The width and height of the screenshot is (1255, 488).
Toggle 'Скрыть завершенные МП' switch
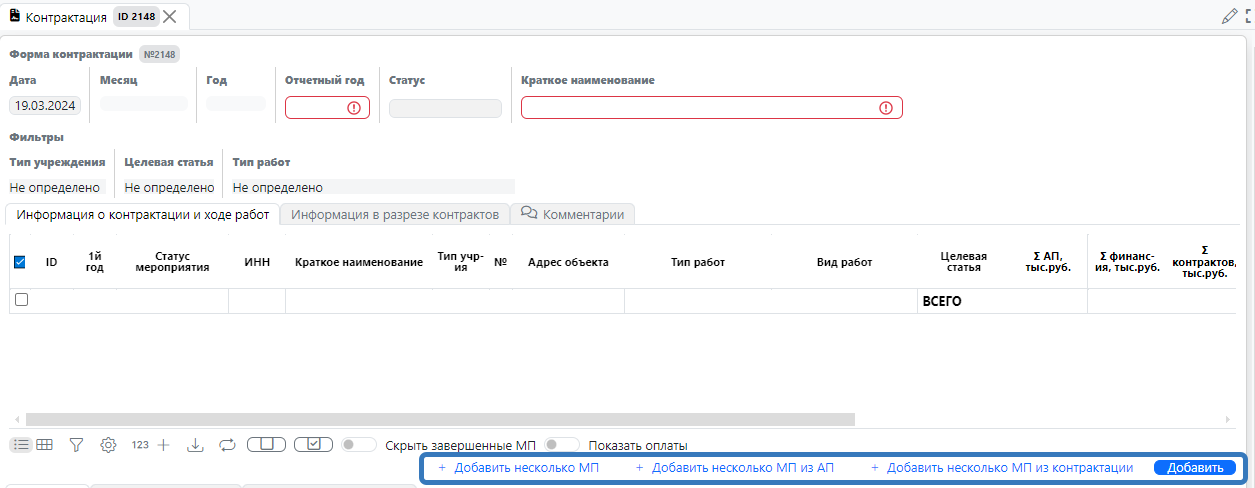point(359,445)
